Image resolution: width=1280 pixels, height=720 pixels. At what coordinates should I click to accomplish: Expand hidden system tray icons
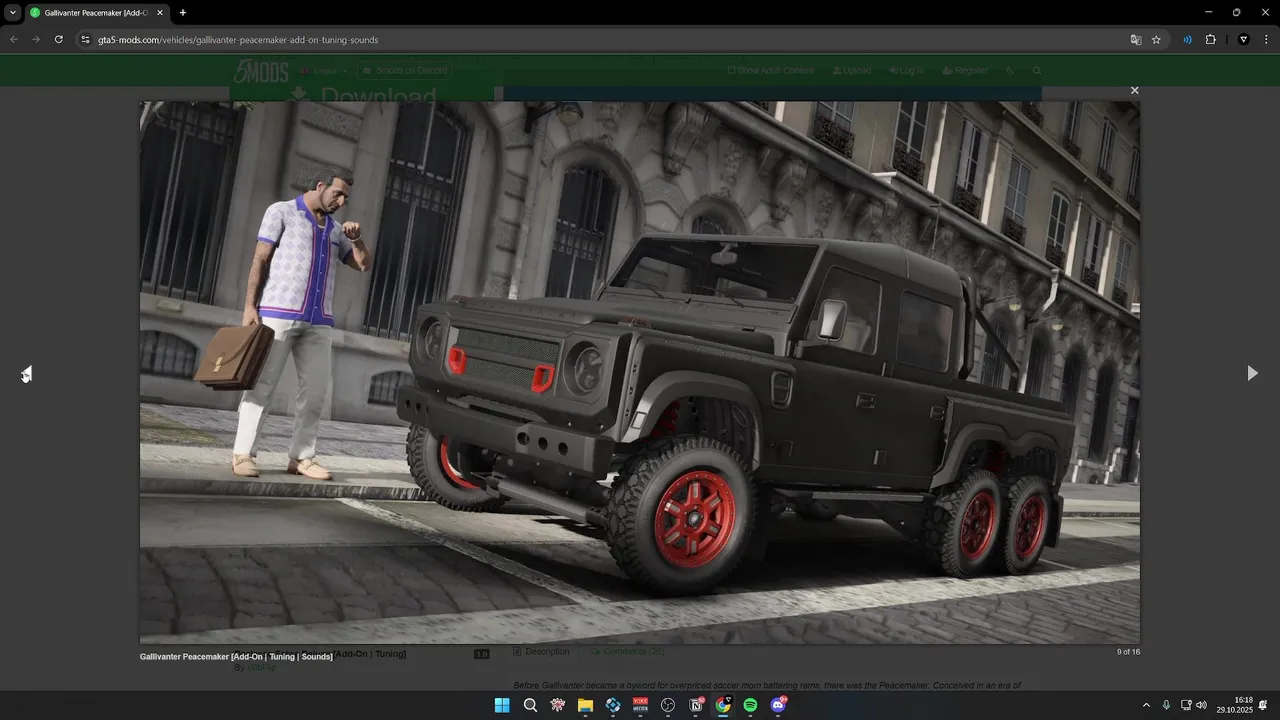pos(1146,705)
